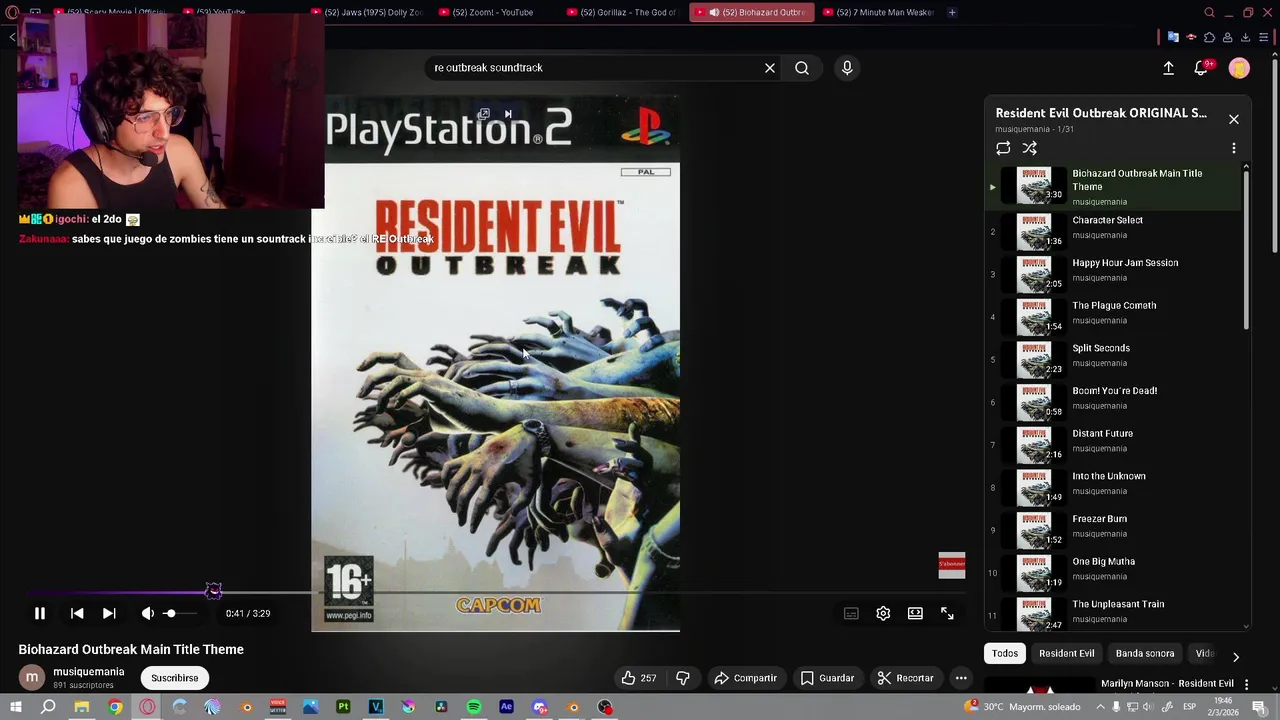Screen dimensions: 1280x720
Task: Select the Banda sonora filter chip
Action: pyautogui.click(x=1145, y=653)
